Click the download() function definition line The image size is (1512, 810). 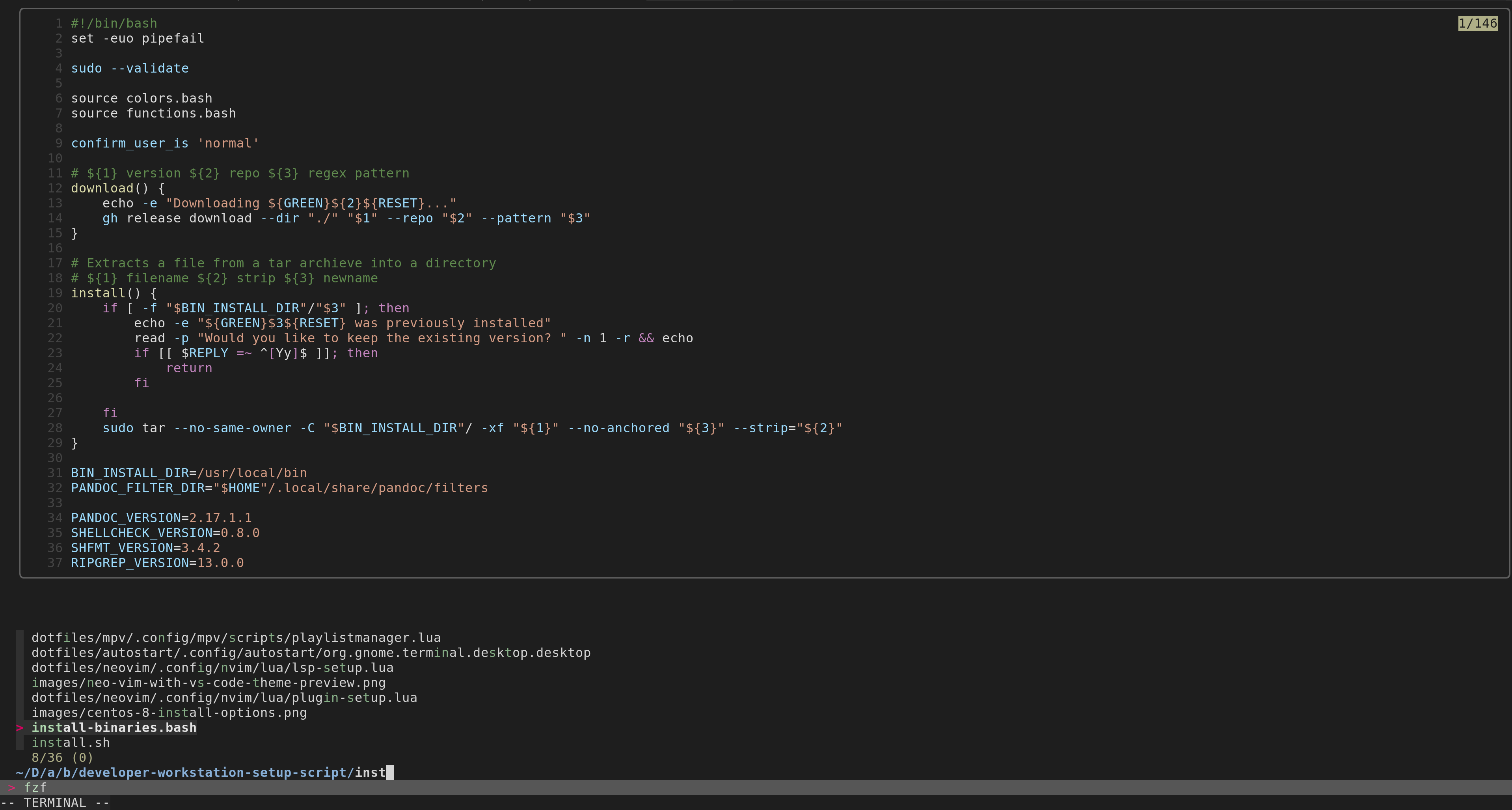[117, 188]
